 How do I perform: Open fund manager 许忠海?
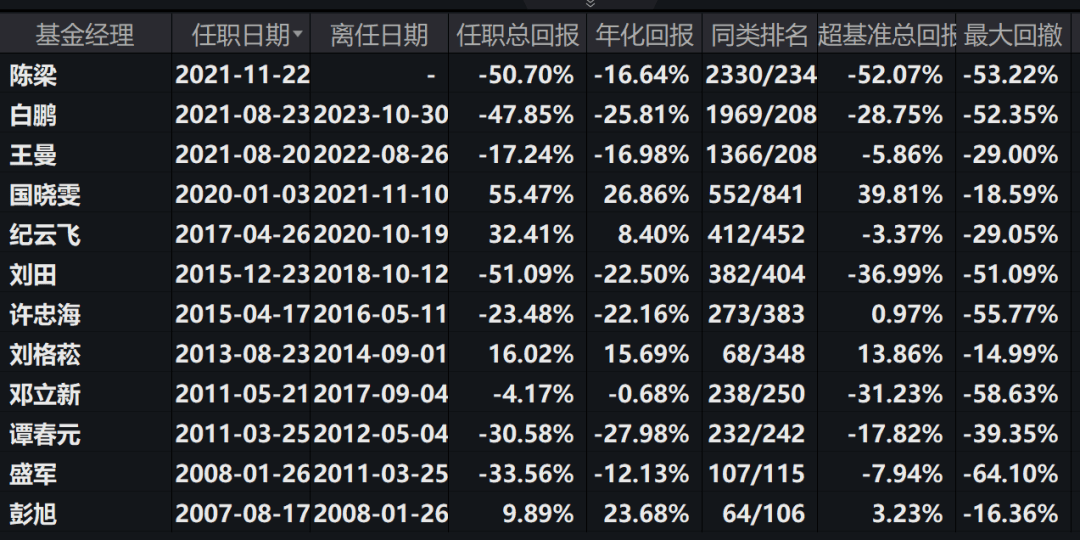coord(45,315)
